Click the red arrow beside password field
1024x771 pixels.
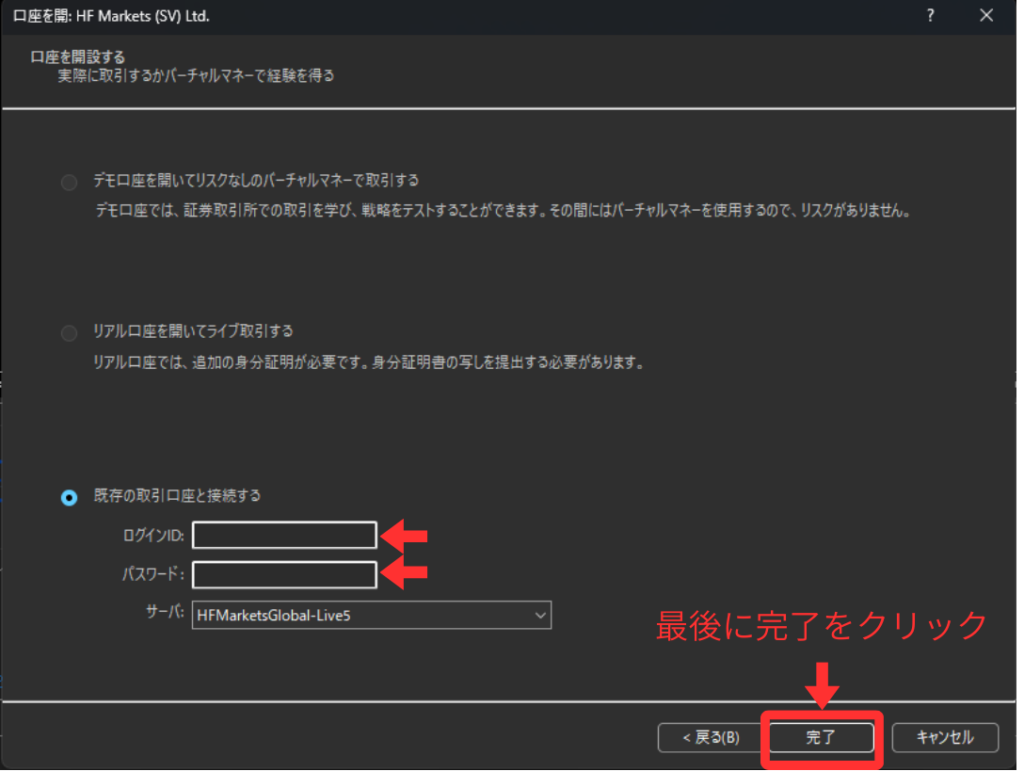[x=407, y=573]
